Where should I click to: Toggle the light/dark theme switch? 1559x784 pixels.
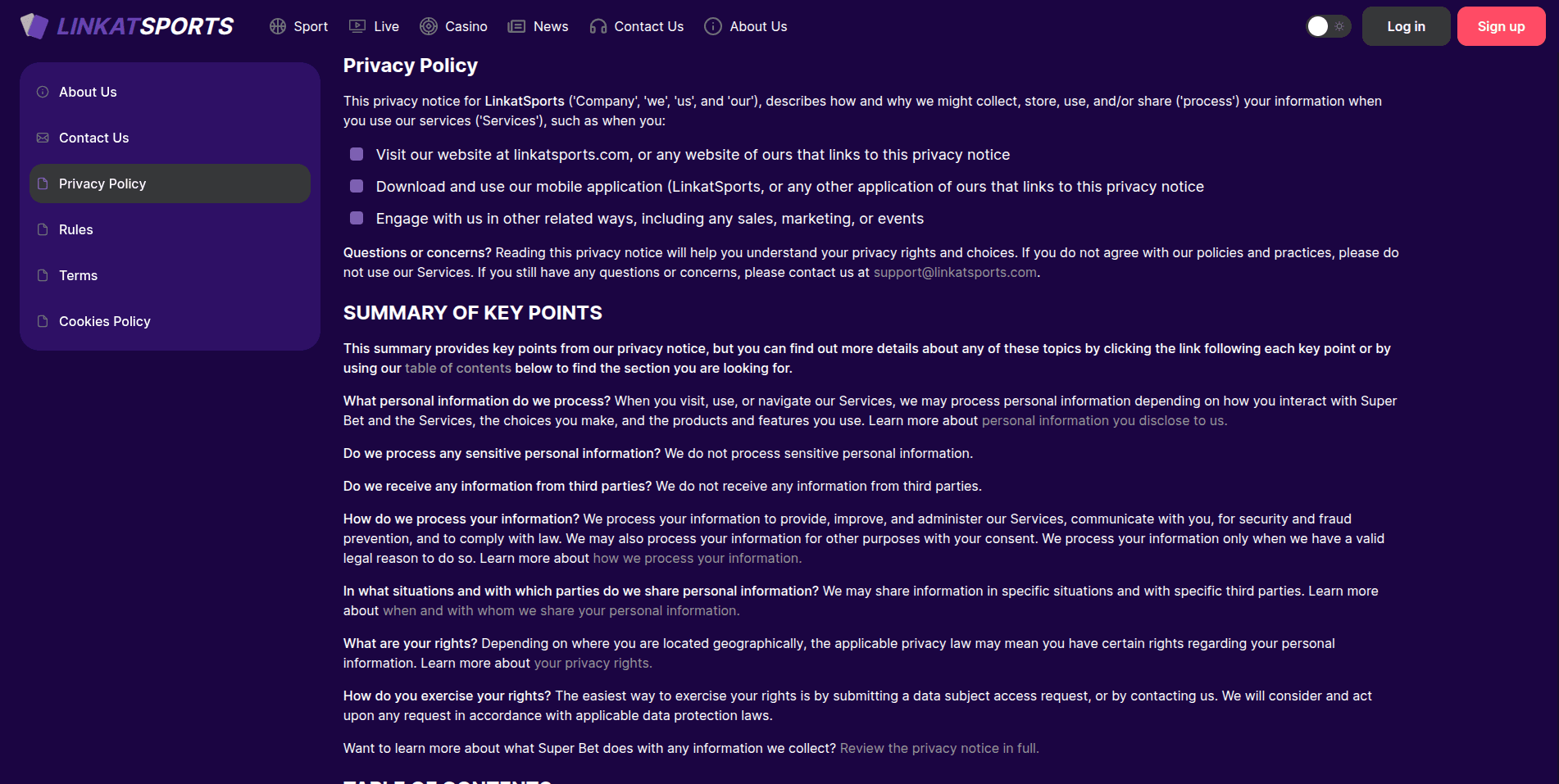click(1328, 26)
